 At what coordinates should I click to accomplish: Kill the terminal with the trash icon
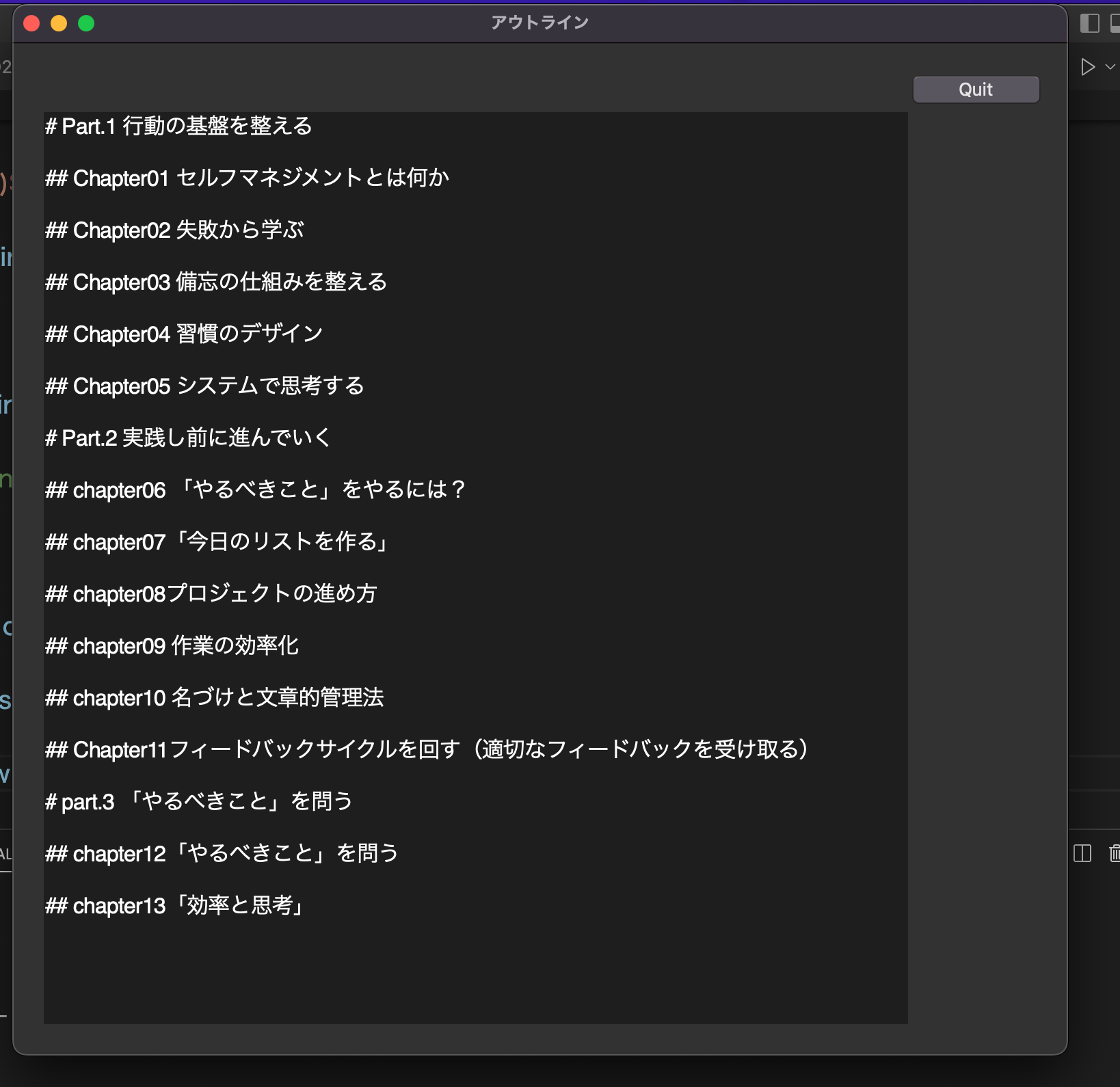(1115, 854)
